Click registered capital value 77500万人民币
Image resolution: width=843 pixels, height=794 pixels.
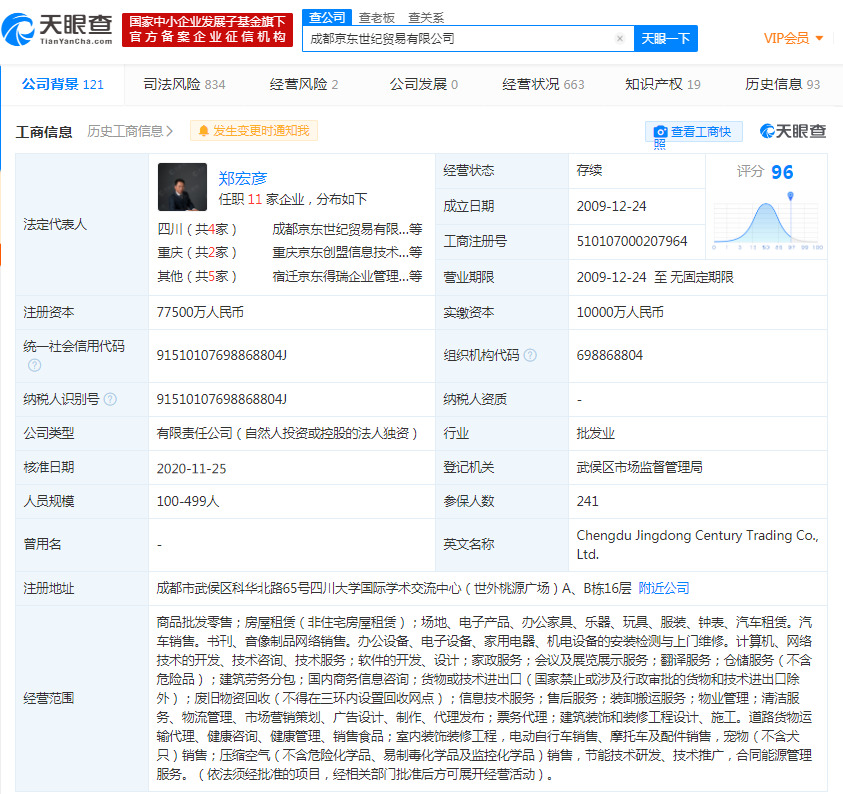(200, 312)
